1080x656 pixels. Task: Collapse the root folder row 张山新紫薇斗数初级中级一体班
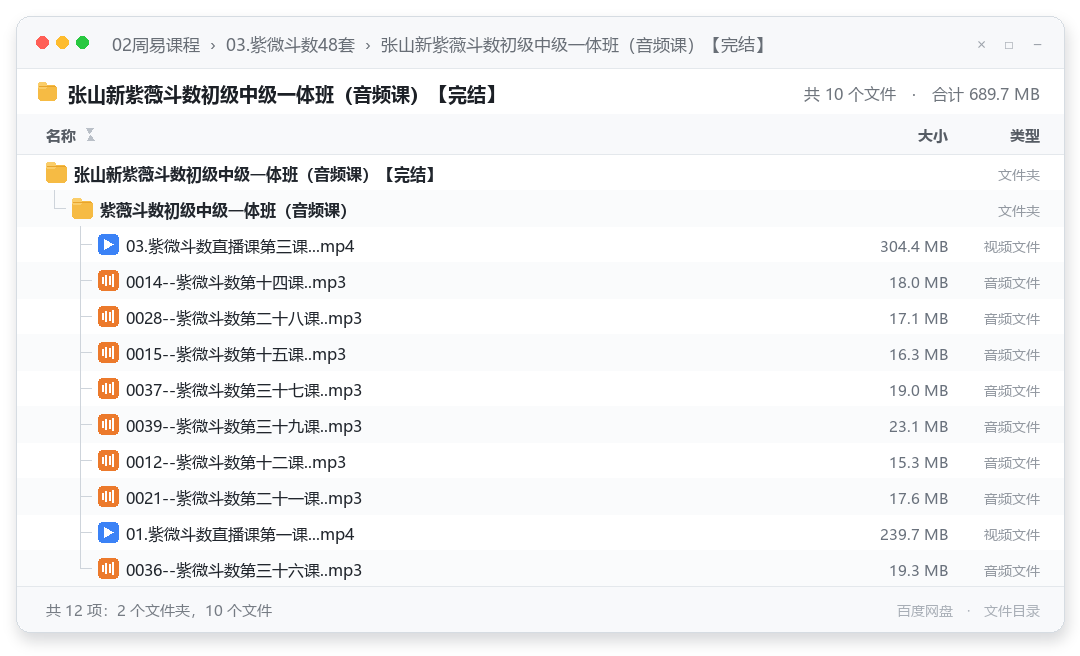click(541, 174)
